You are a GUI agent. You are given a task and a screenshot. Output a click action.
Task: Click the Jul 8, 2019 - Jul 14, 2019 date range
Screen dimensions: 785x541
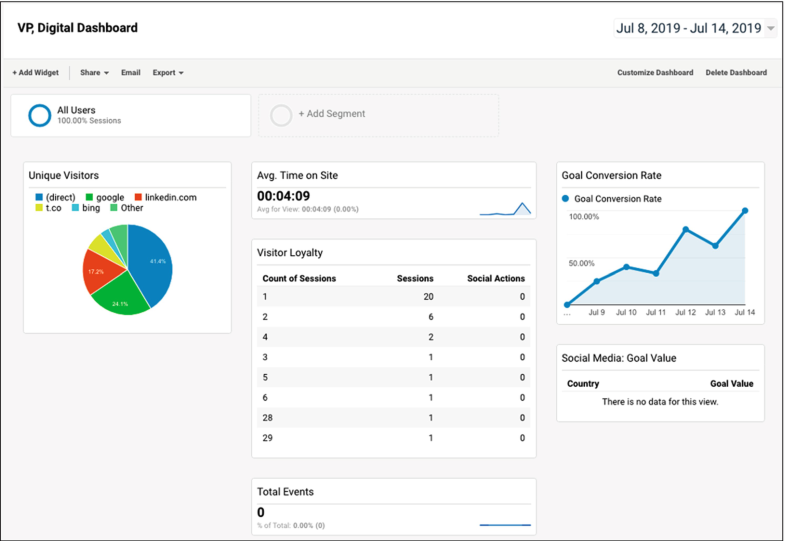click(x=688, y=28)
